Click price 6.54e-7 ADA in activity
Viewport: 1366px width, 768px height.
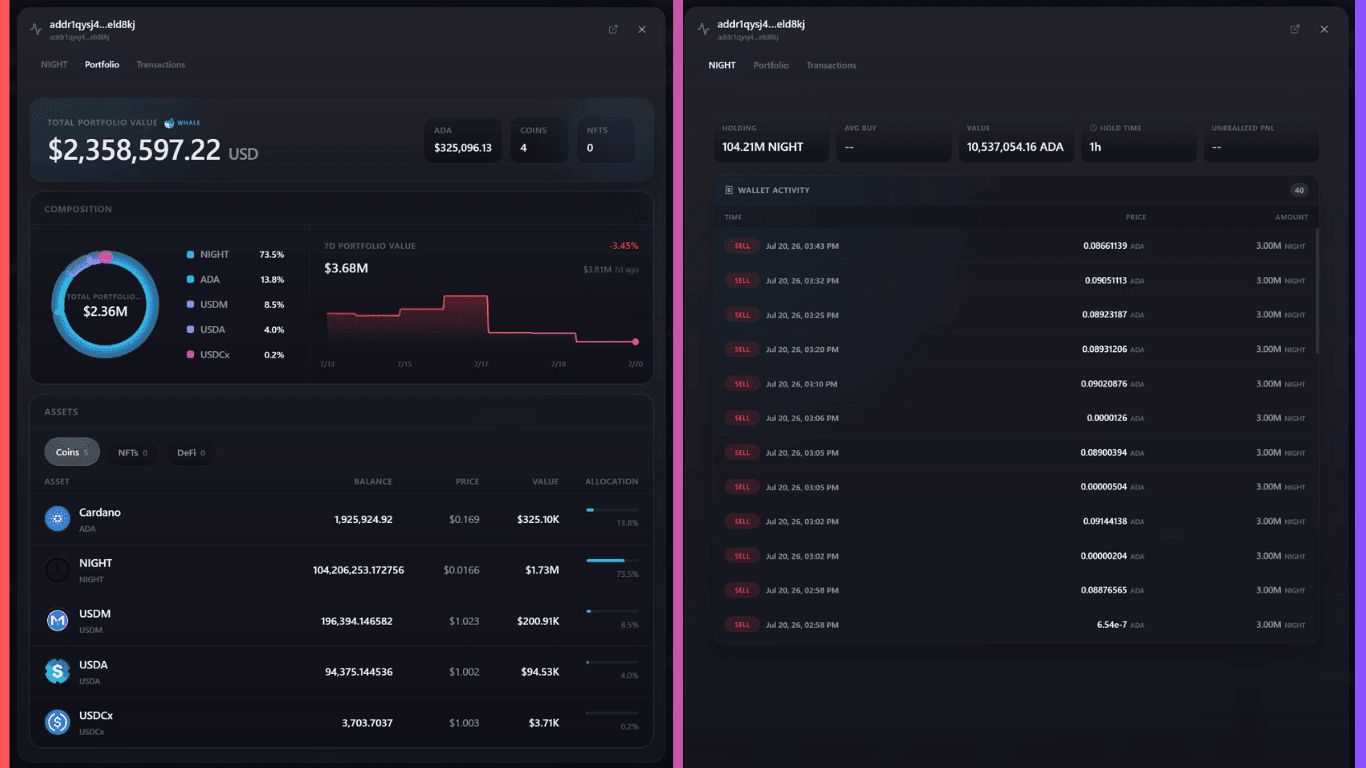coord(1112,625)
